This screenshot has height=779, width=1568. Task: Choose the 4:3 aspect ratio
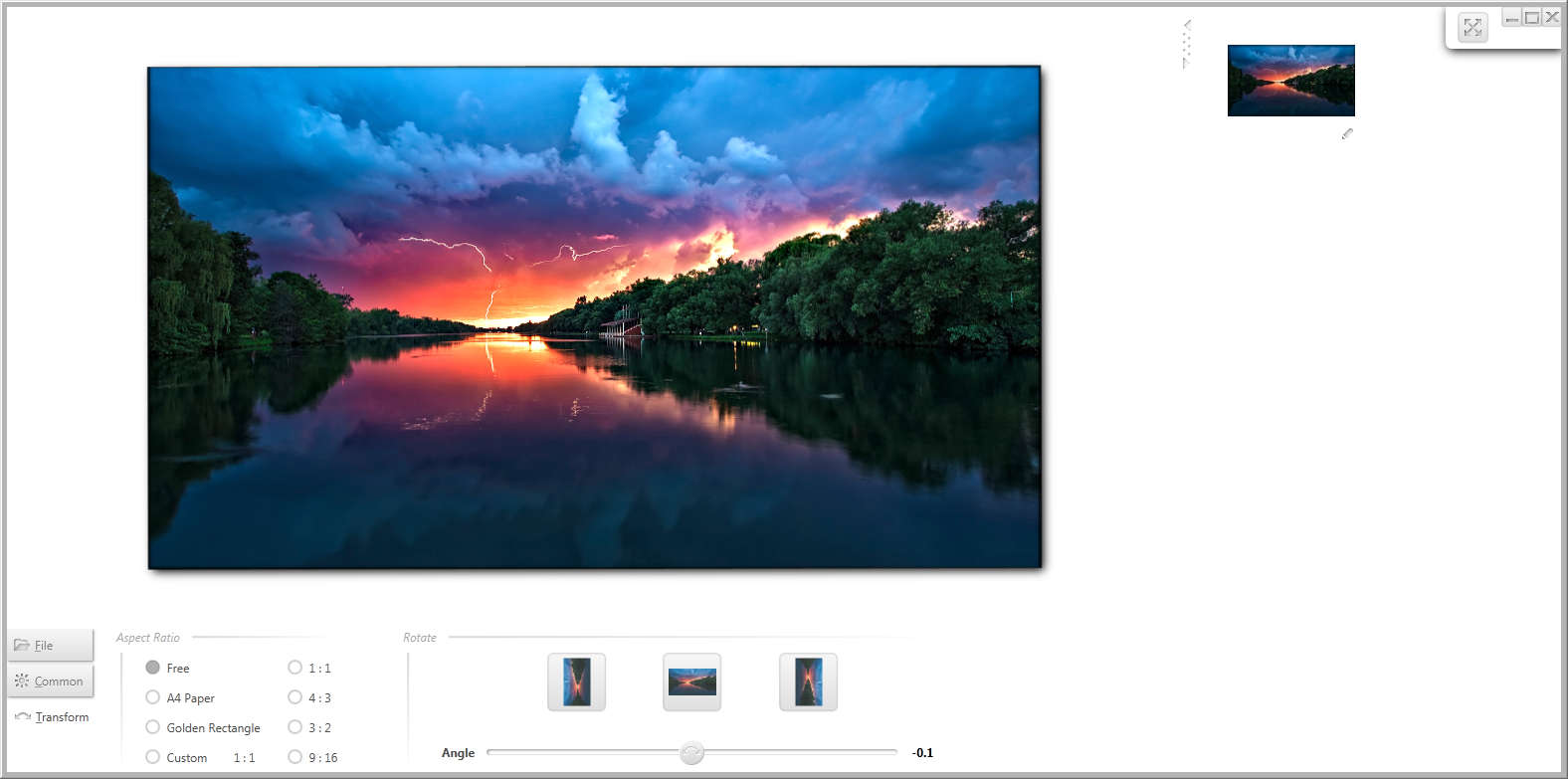click(x=295, y=697)
